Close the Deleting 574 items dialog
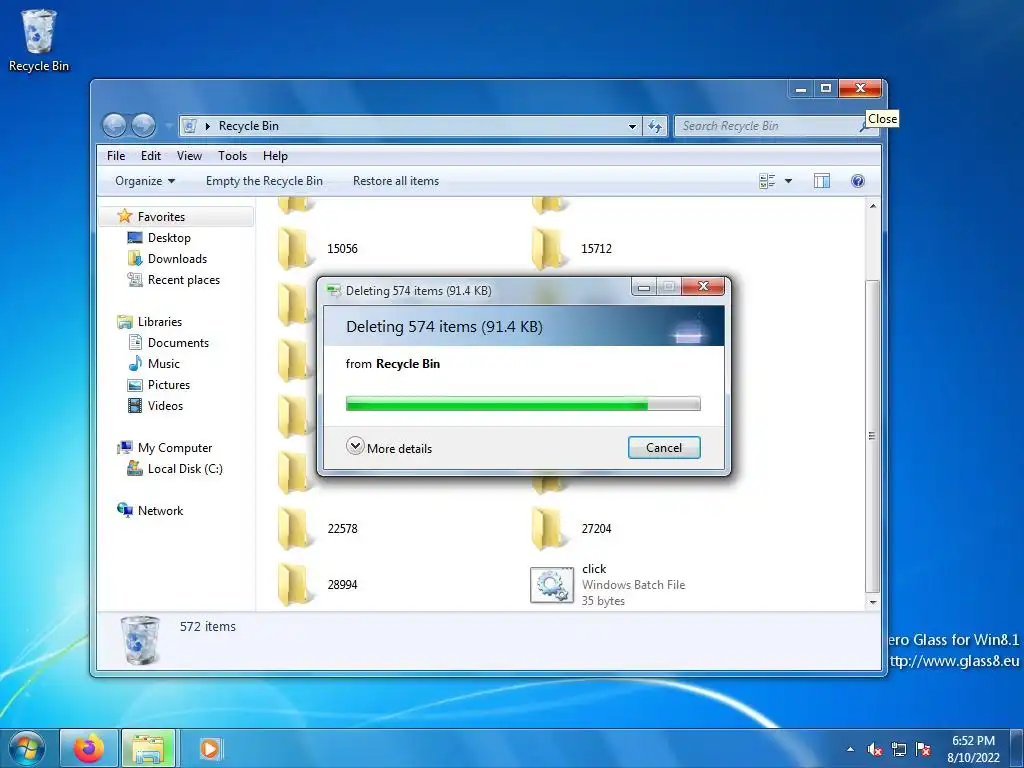 [703, 286]
